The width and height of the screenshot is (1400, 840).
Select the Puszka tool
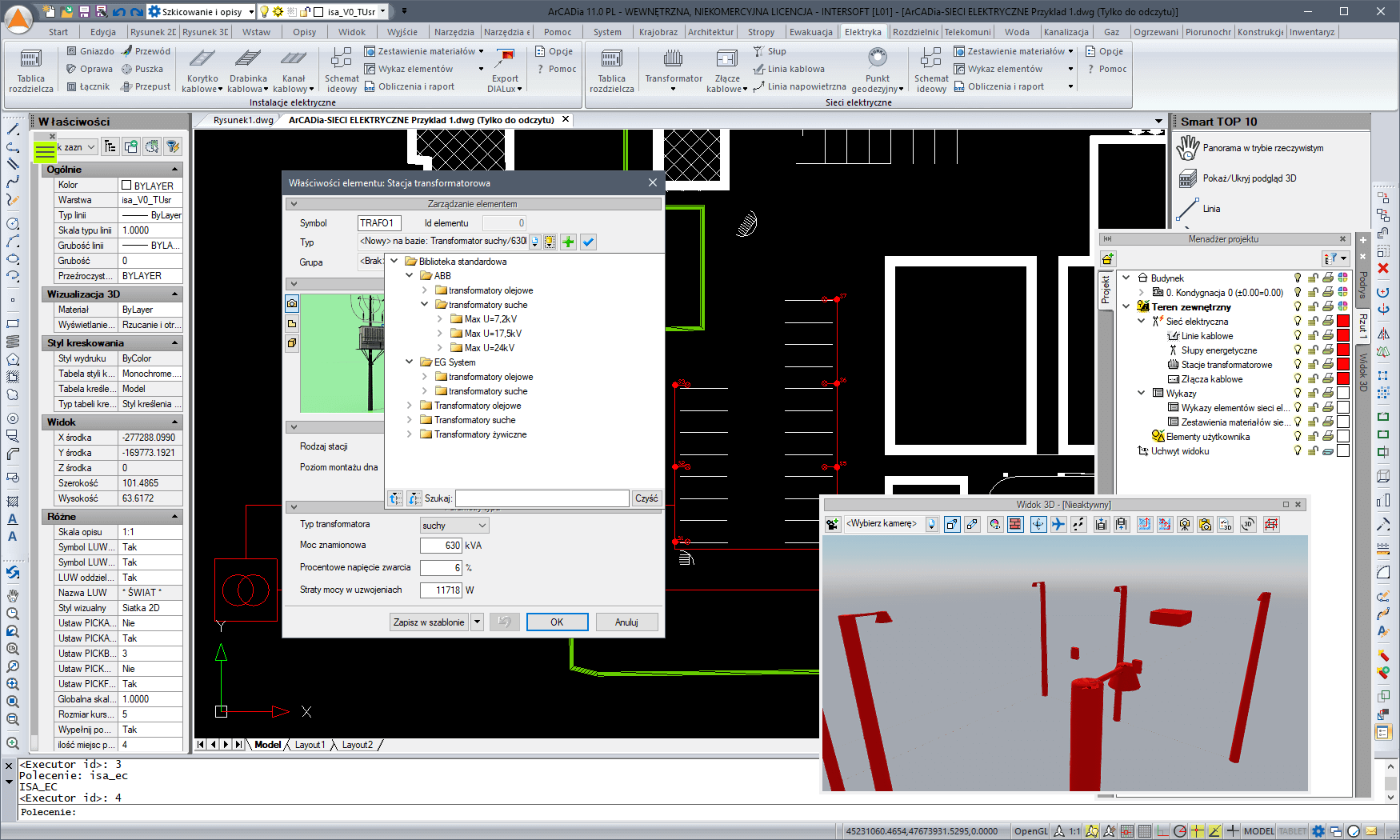pyautogui.click(x=142, y=69)
